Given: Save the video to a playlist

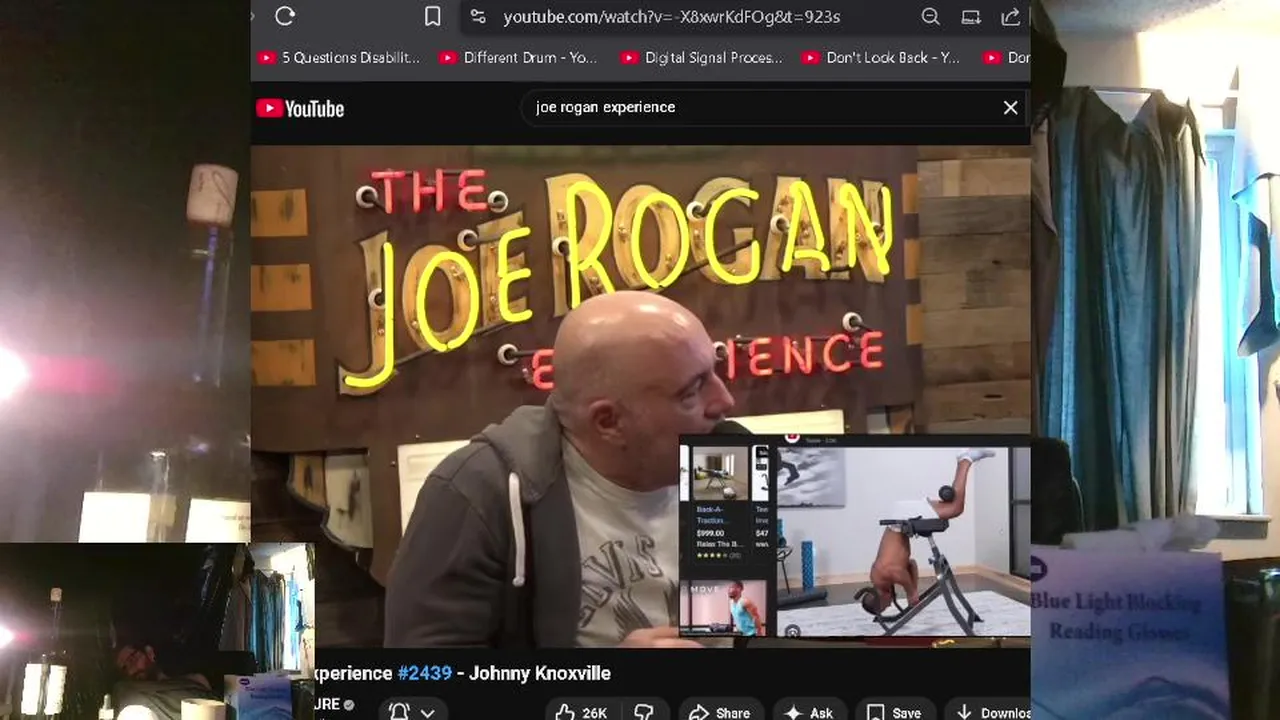Looking at the screenshot, I should 894,712.
